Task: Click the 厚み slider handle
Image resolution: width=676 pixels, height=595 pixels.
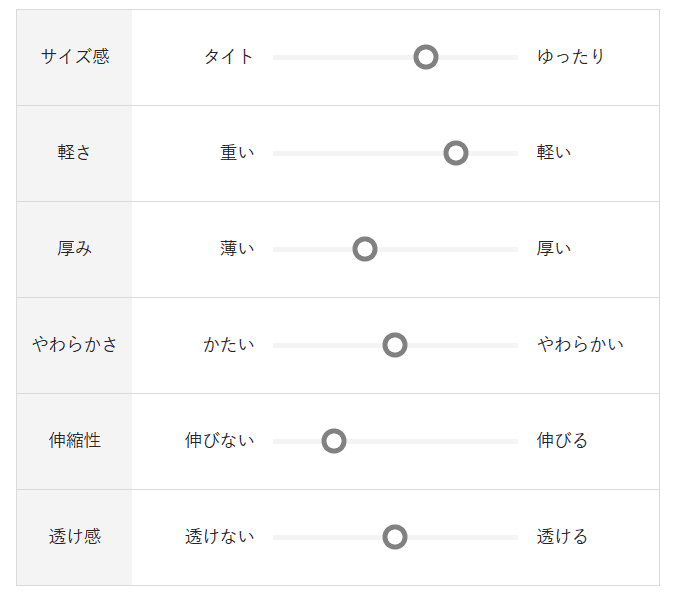Action: click(x=365, y=249)
